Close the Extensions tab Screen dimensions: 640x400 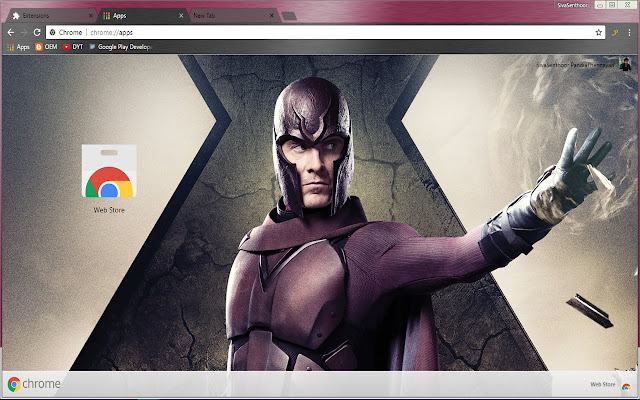coord(91,16)
